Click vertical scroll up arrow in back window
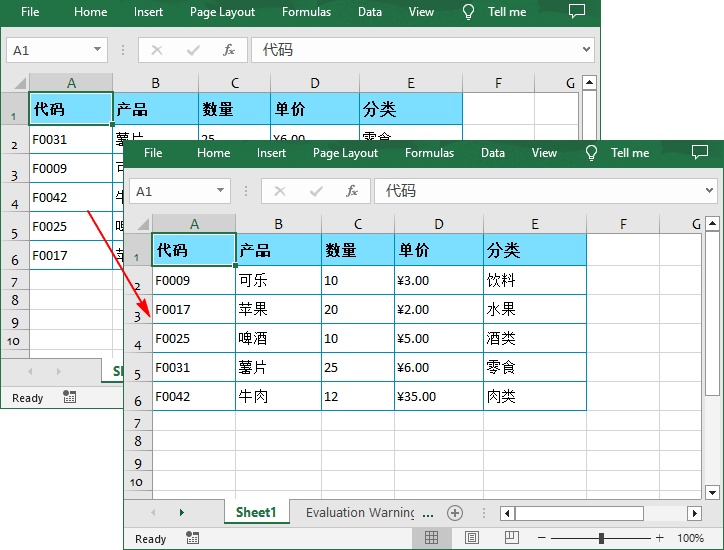This screenshot has width=724, height=550. coord(590,83)
